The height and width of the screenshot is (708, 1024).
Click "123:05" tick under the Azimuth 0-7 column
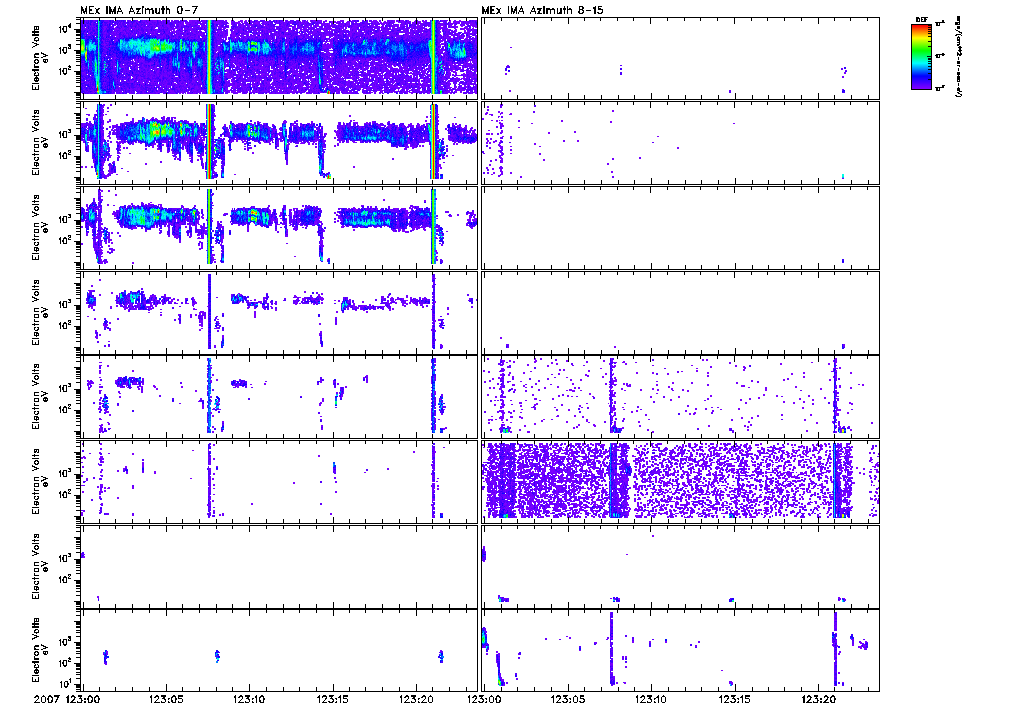tap(166, 699)
